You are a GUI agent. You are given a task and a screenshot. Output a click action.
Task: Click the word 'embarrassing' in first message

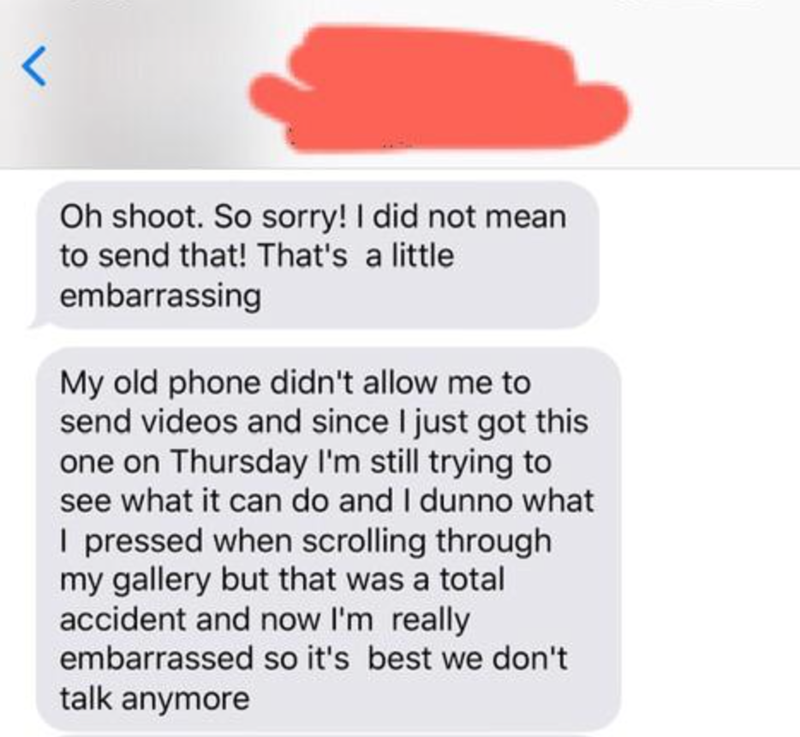[x=161, y=296]
